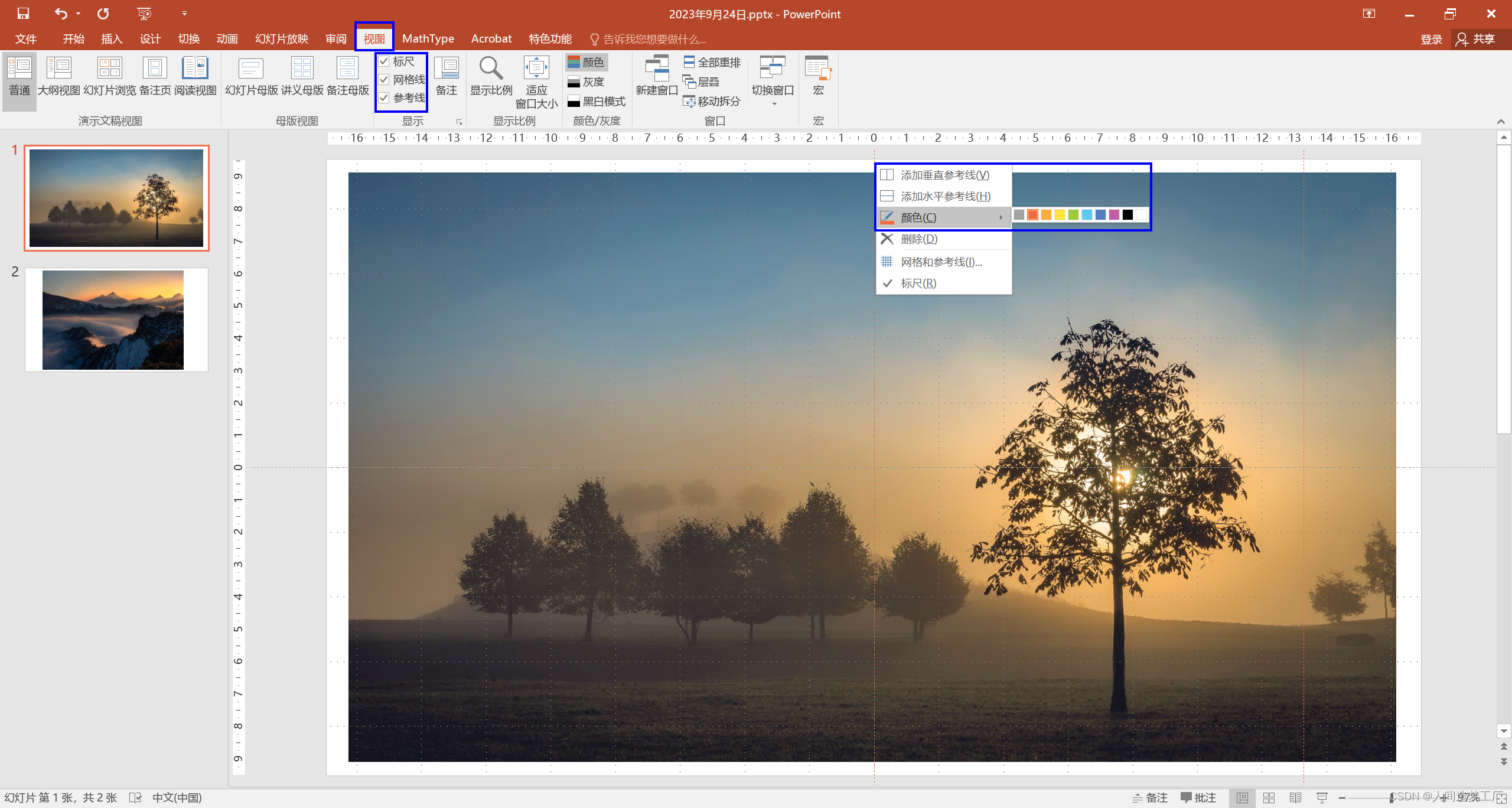This screenshot has width=1512, height=808.
Task: Click Grayscale (灰度) mode button
Action: (x=586, y=82)
